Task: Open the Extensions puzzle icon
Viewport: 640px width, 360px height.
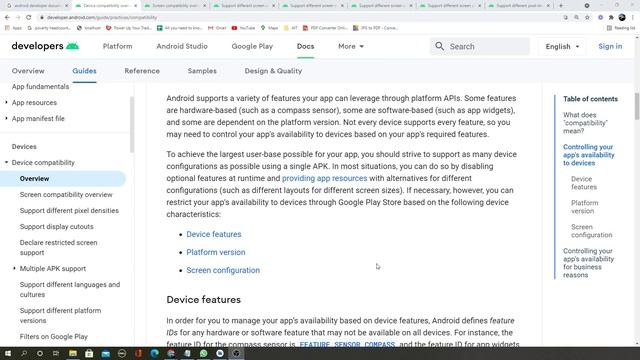Action: click(x=611, y=18)
